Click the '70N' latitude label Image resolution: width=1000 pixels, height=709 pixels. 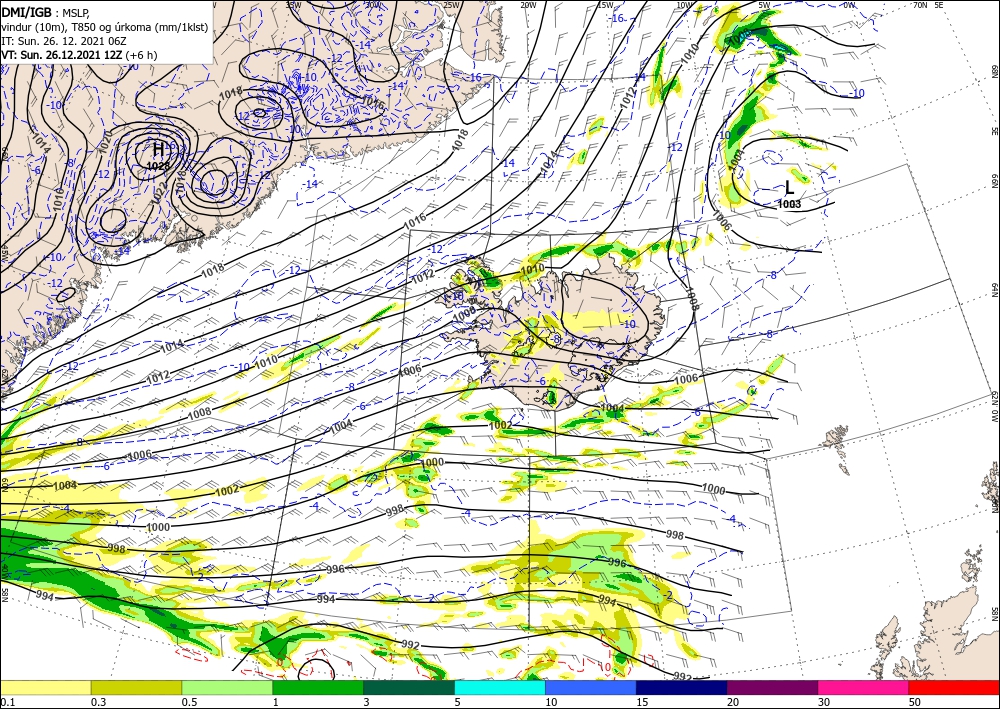pyautogui.click(x=920, y=5)
